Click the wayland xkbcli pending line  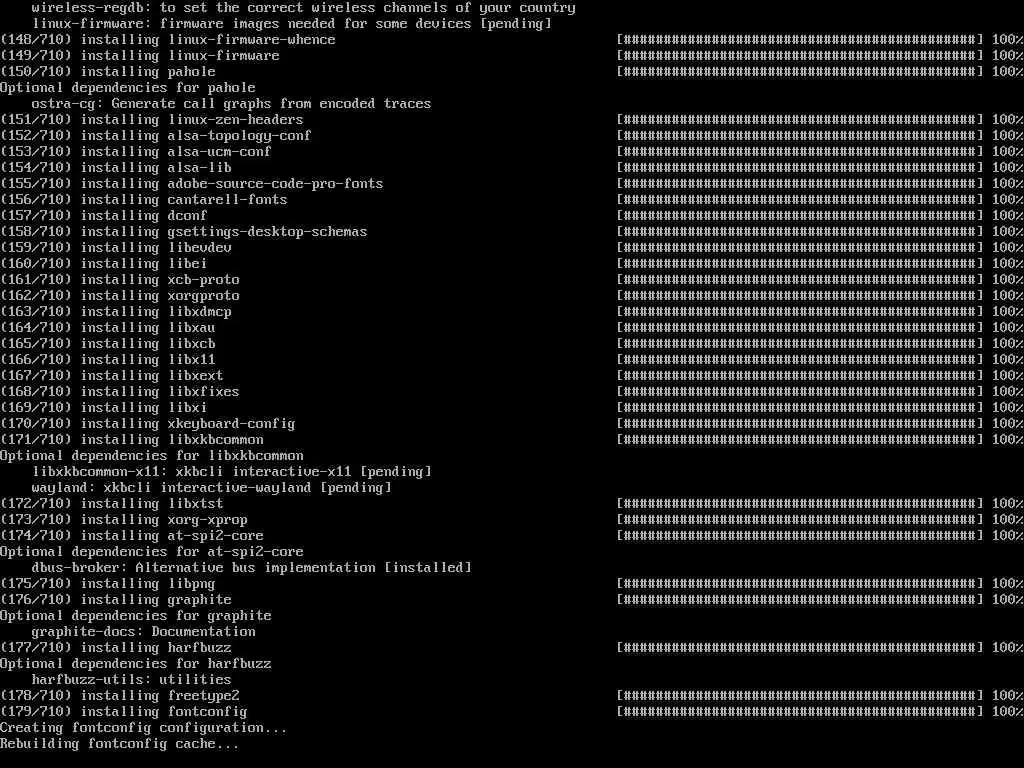(x=212, y=488)
